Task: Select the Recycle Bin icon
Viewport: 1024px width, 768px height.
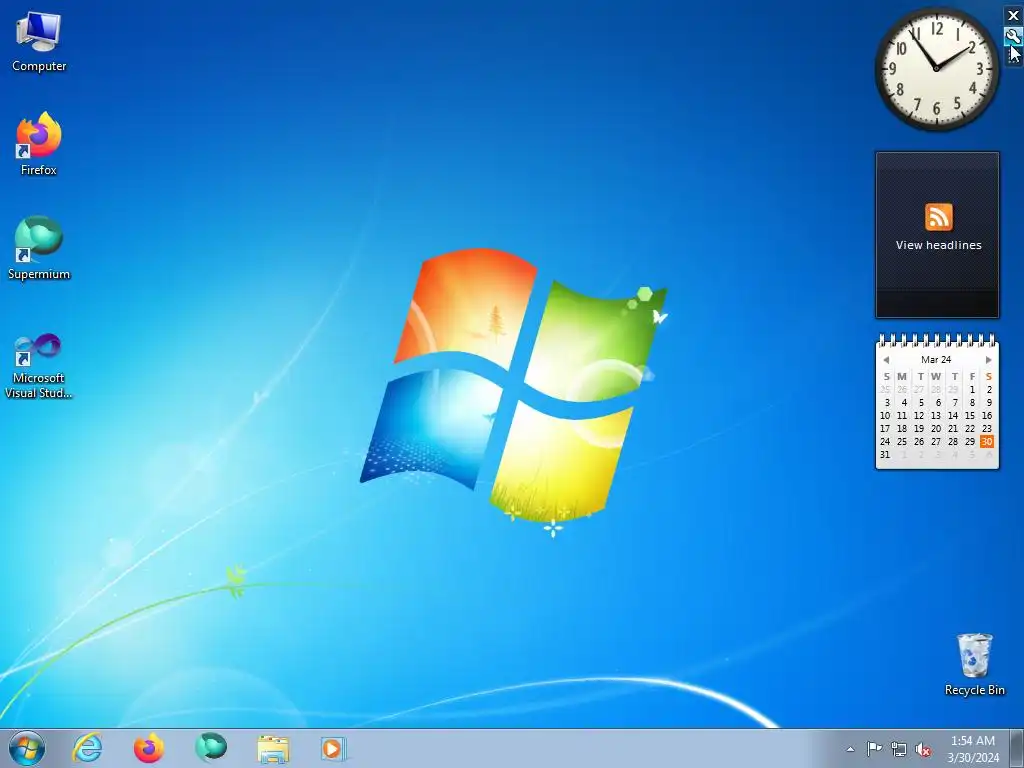Action: click(x=974, y=664)
